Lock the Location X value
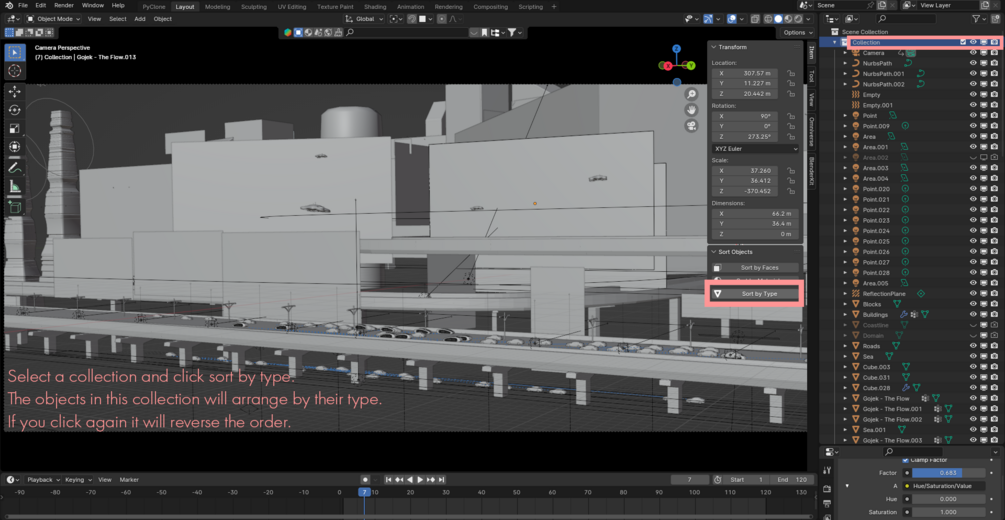The height and width of the screenshot is (520, 1005). [791, 73]
